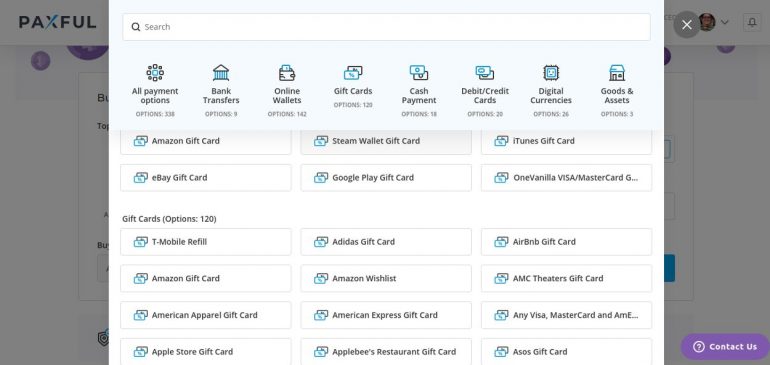Select Goods & Assets category
Image resolution: width=770 pixels, height=365 pixels.
617,91
